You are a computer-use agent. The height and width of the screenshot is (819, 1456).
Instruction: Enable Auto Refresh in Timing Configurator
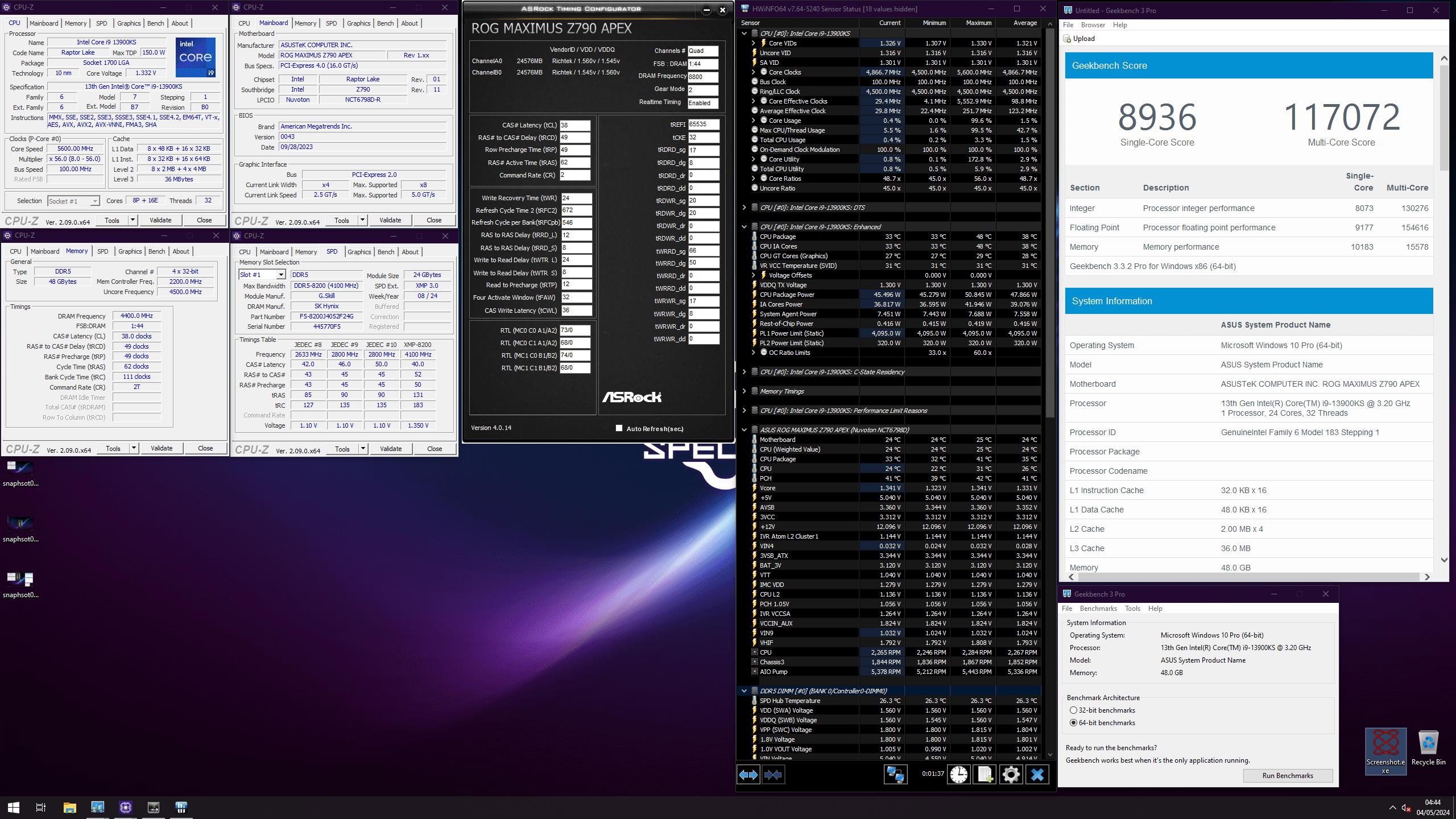619,428
